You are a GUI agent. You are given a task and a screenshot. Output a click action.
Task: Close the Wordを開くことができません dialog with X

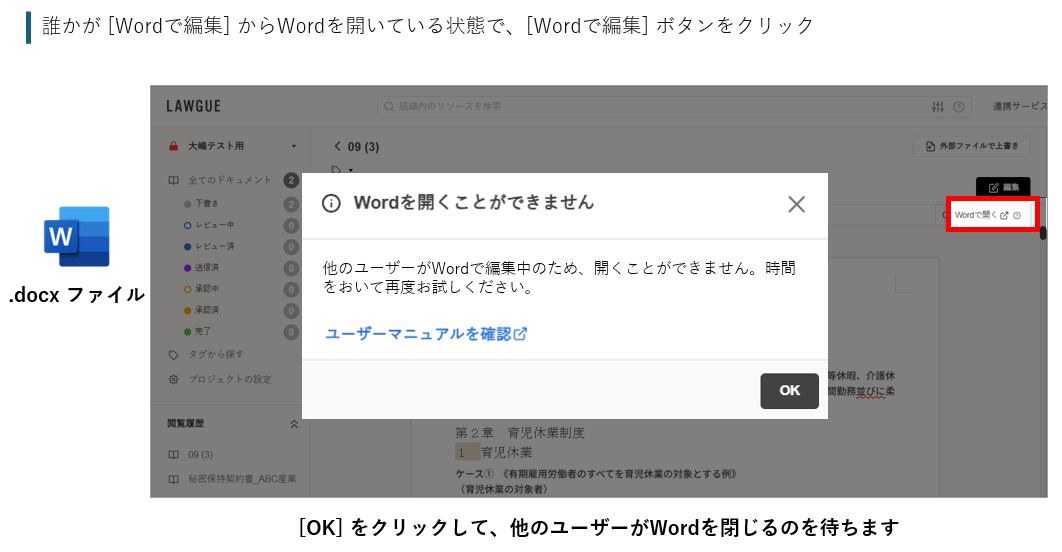click(x=796, y=204)
